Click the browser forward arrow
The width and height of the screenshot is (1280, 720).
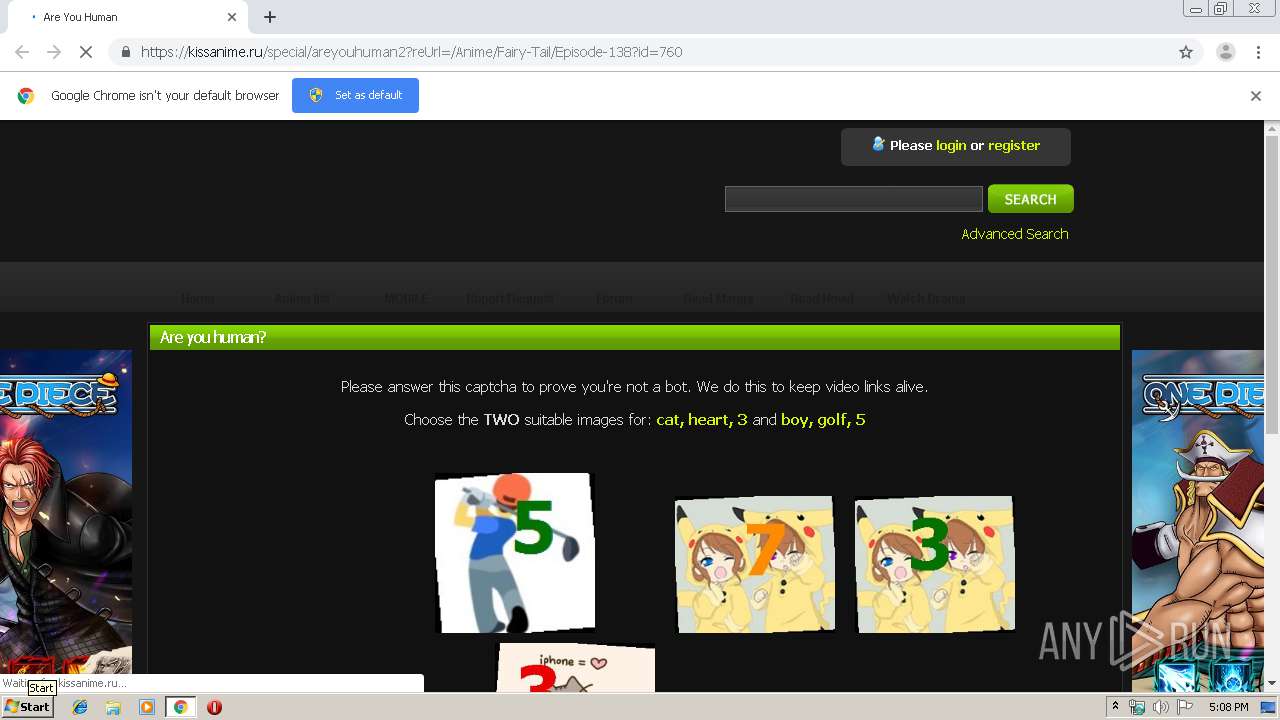pos(54,52)
